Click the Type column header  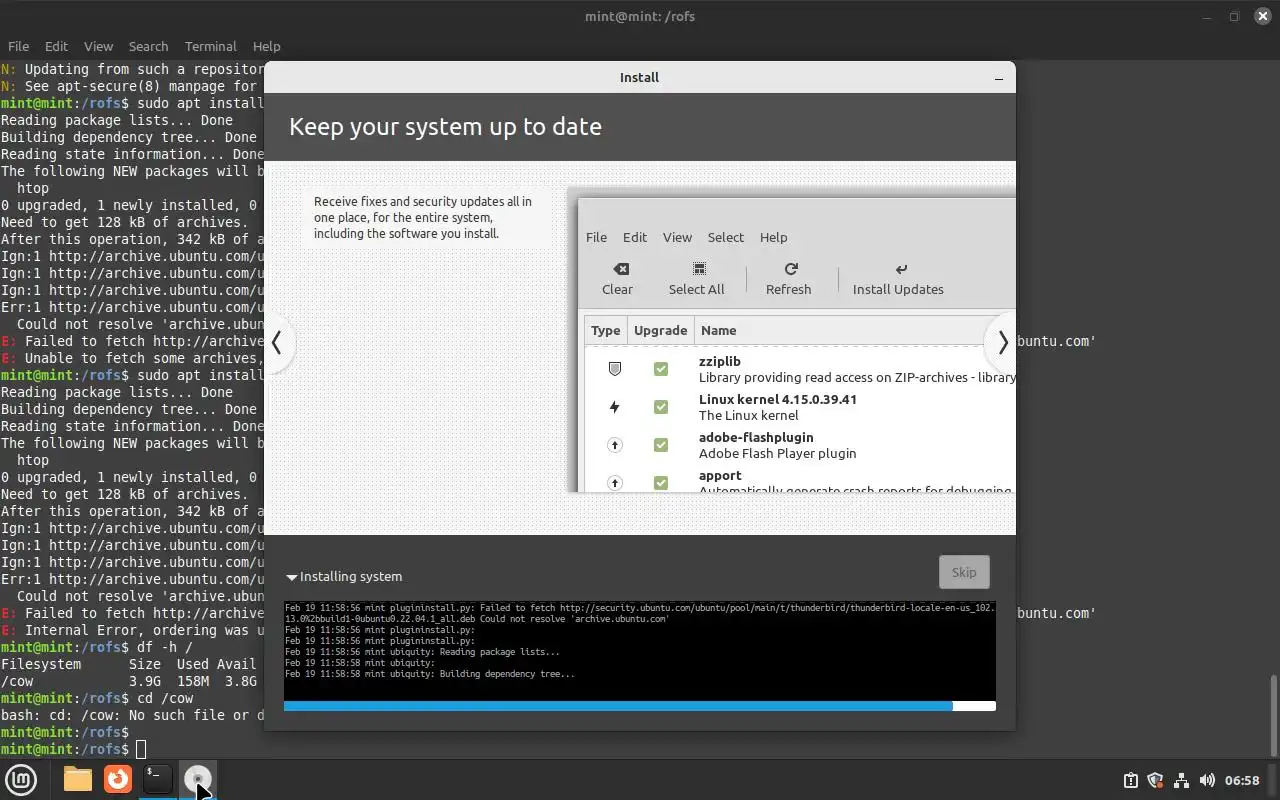click(606, 330)
